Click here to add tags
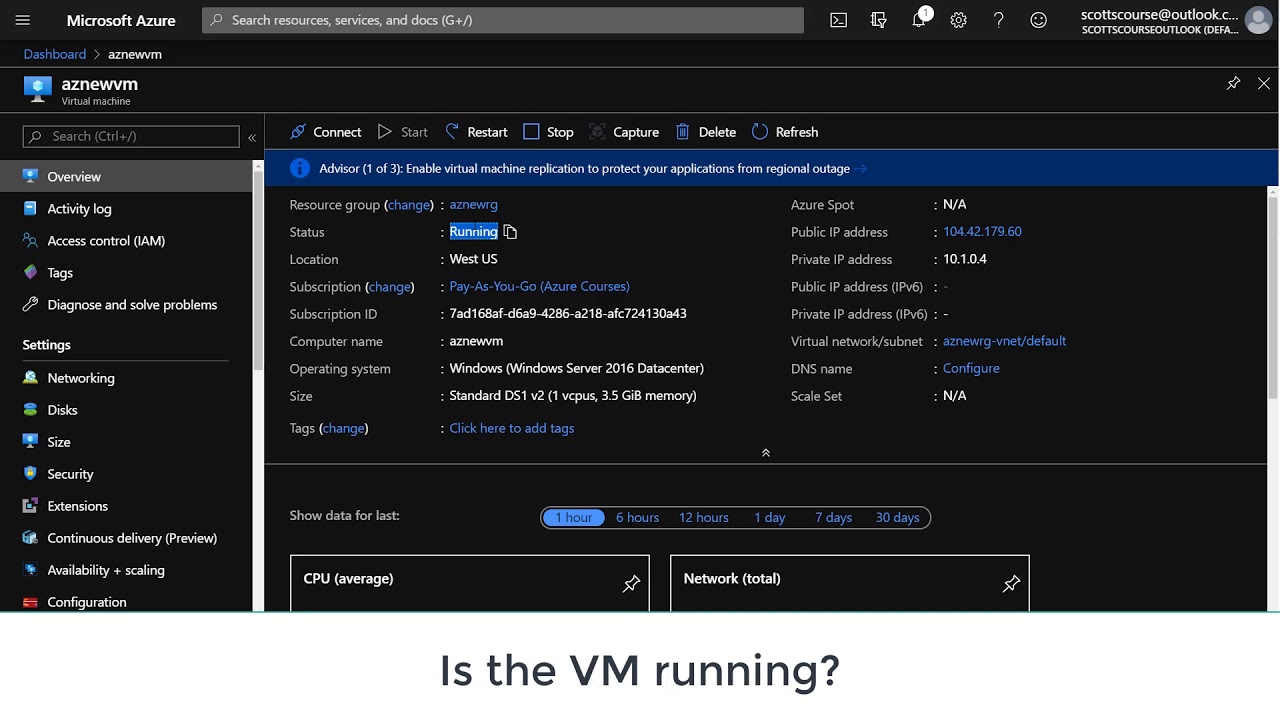 point(511,428)
